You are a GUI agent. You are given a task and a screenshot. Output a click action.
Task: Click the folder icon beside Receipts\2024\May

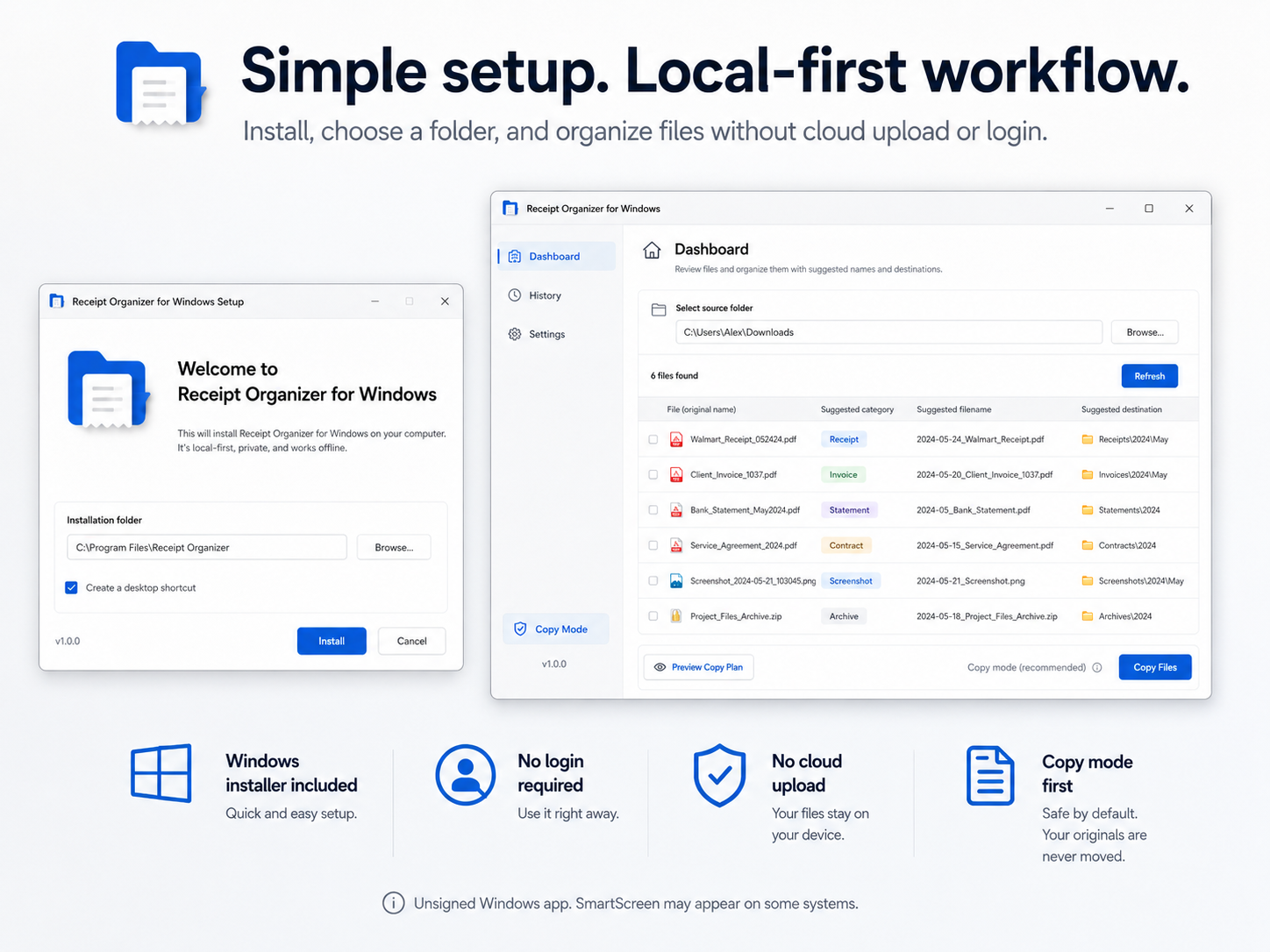tap(1088, 439)
